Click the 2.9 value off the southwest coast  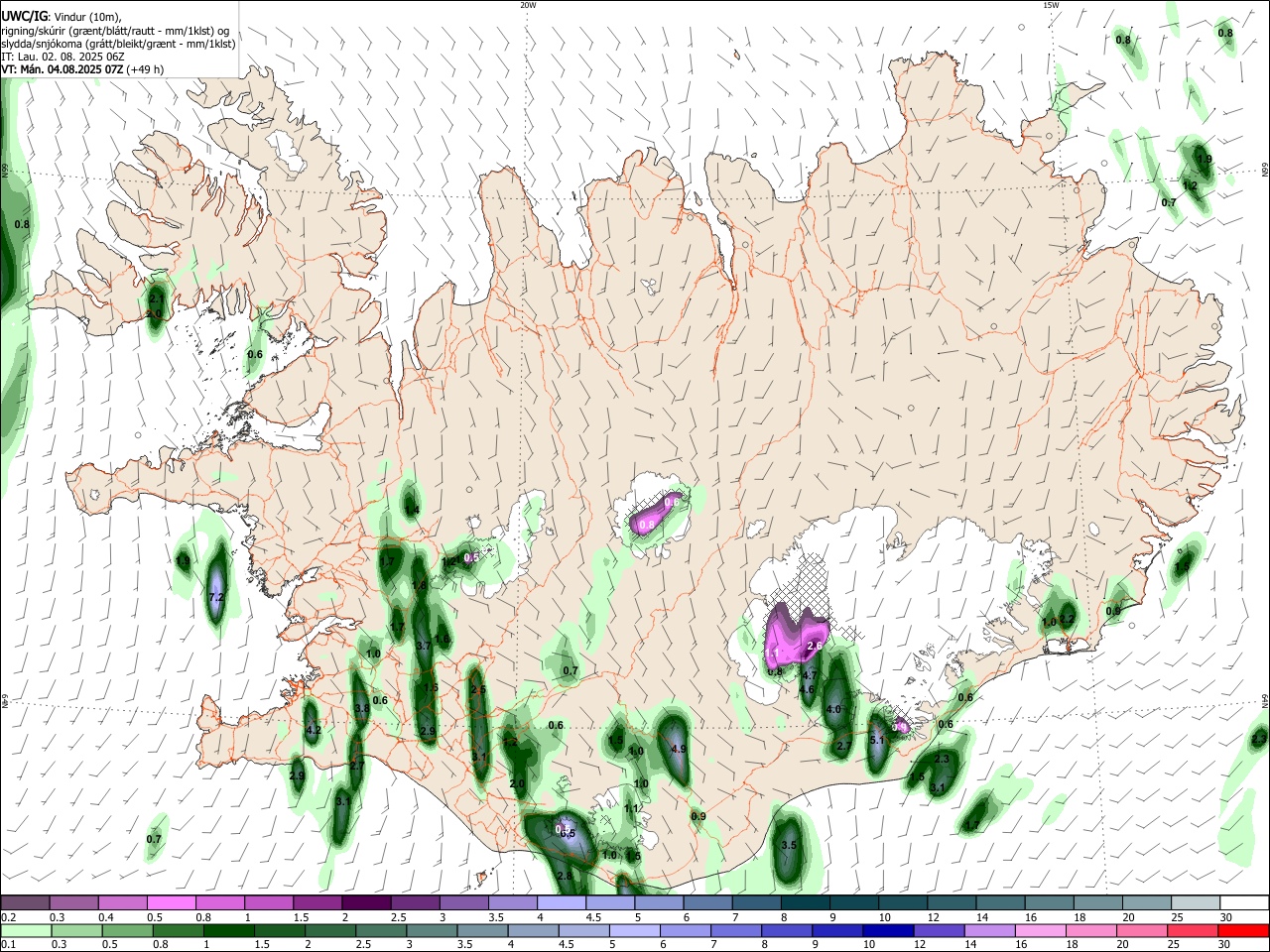coord(297,774)
